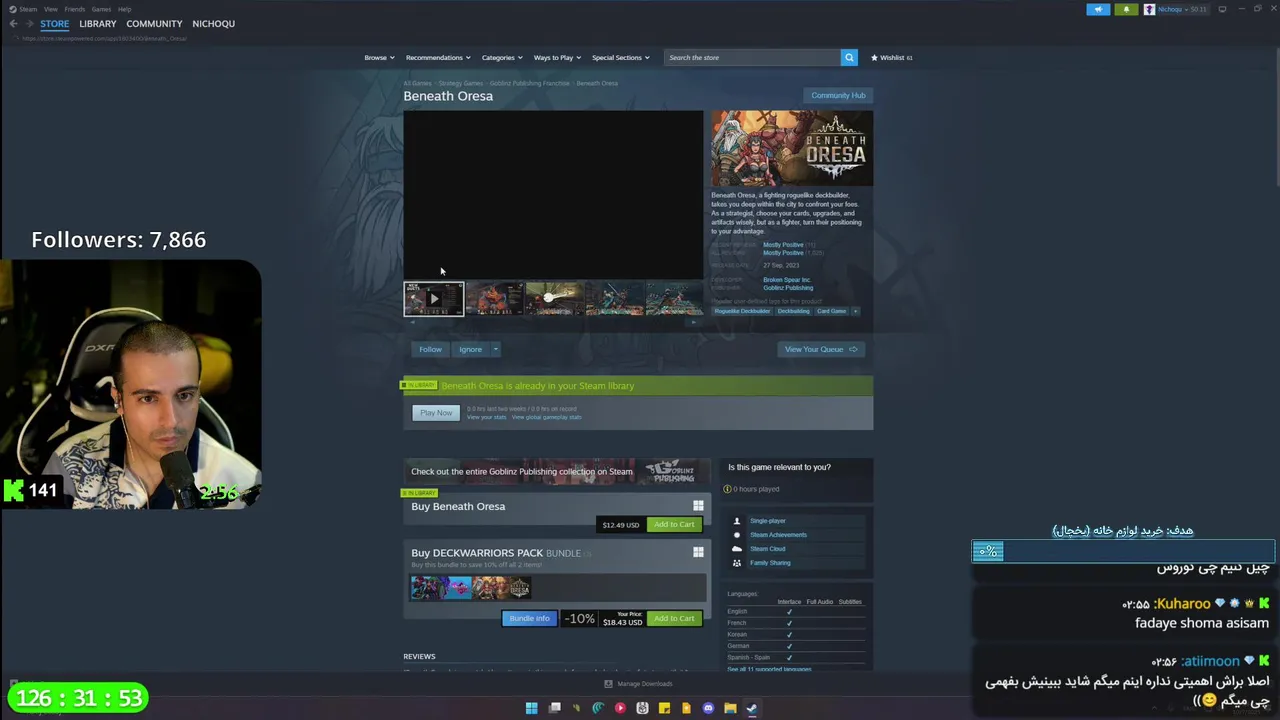The height and width of the screenshot is (720, 1280).
Task: Click the Roguelike Deckbuilder tag
Action: [x=742, y=311]
